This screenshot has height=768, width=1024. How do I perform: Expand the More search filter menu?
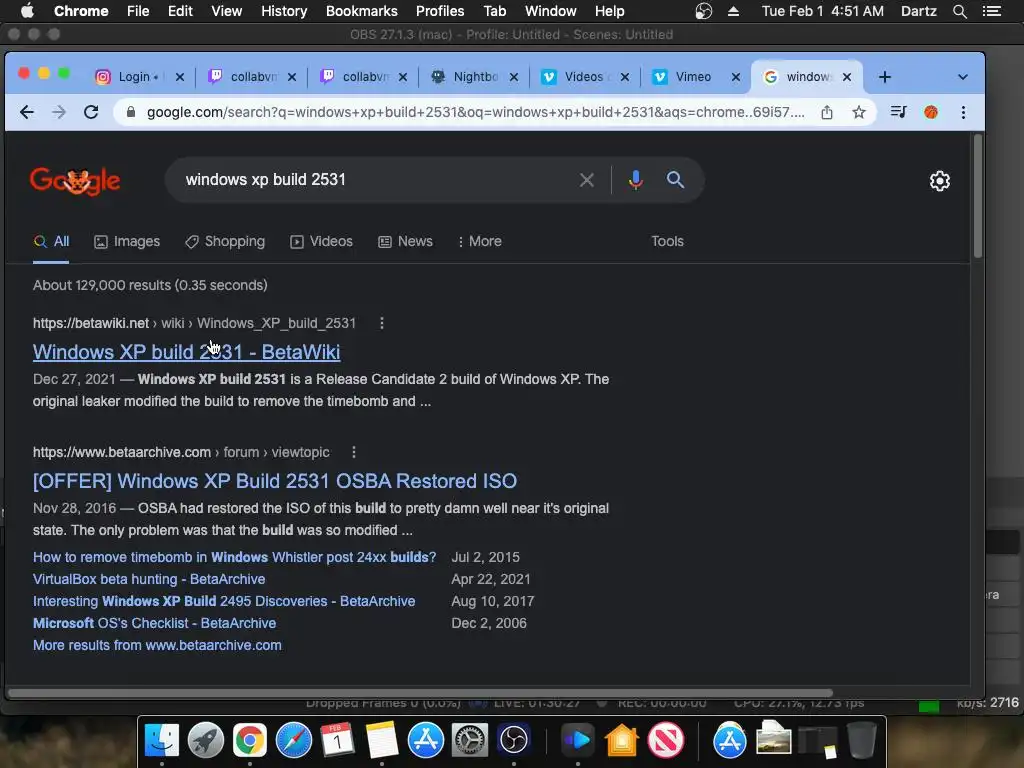[479, 242]
